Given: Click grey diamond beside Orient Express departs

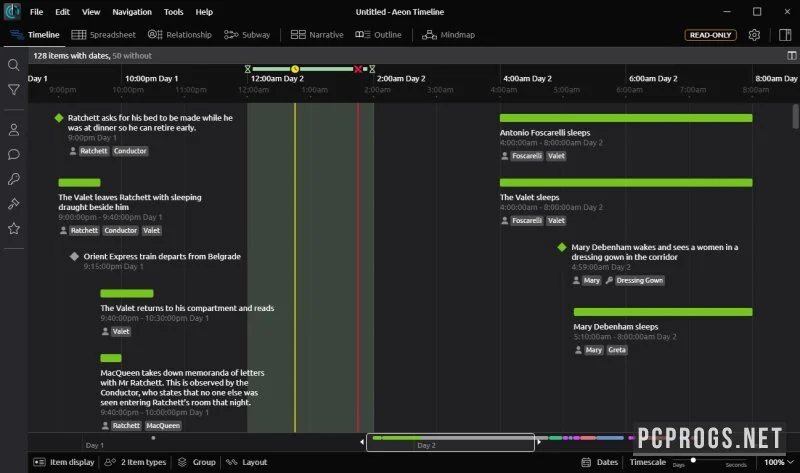Looking at the screenshot, I should pos(74,256).
